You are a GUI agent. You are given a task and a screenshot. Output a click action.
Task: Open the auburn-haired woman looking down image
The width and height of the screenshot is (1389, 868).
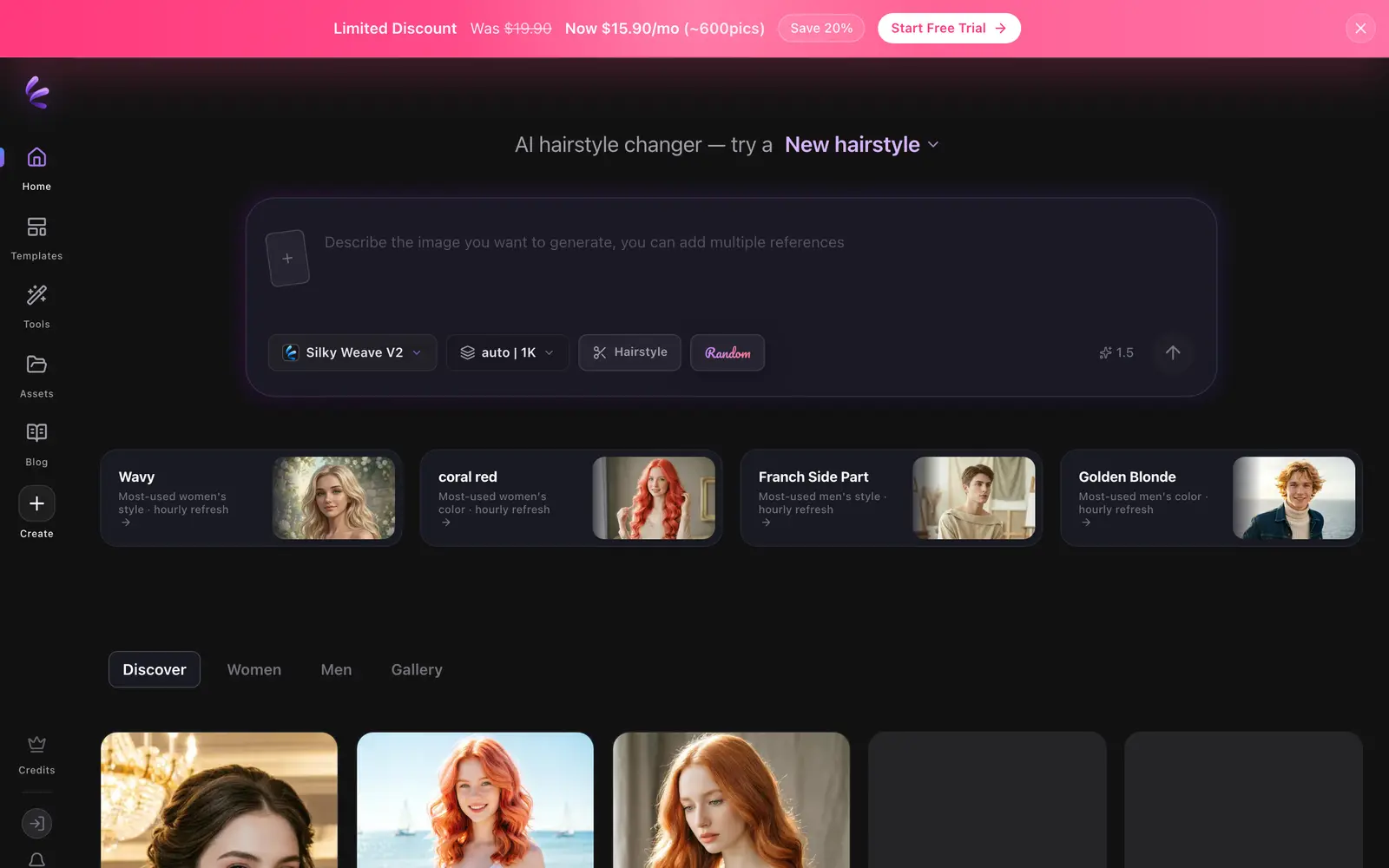tap(731, 800)
